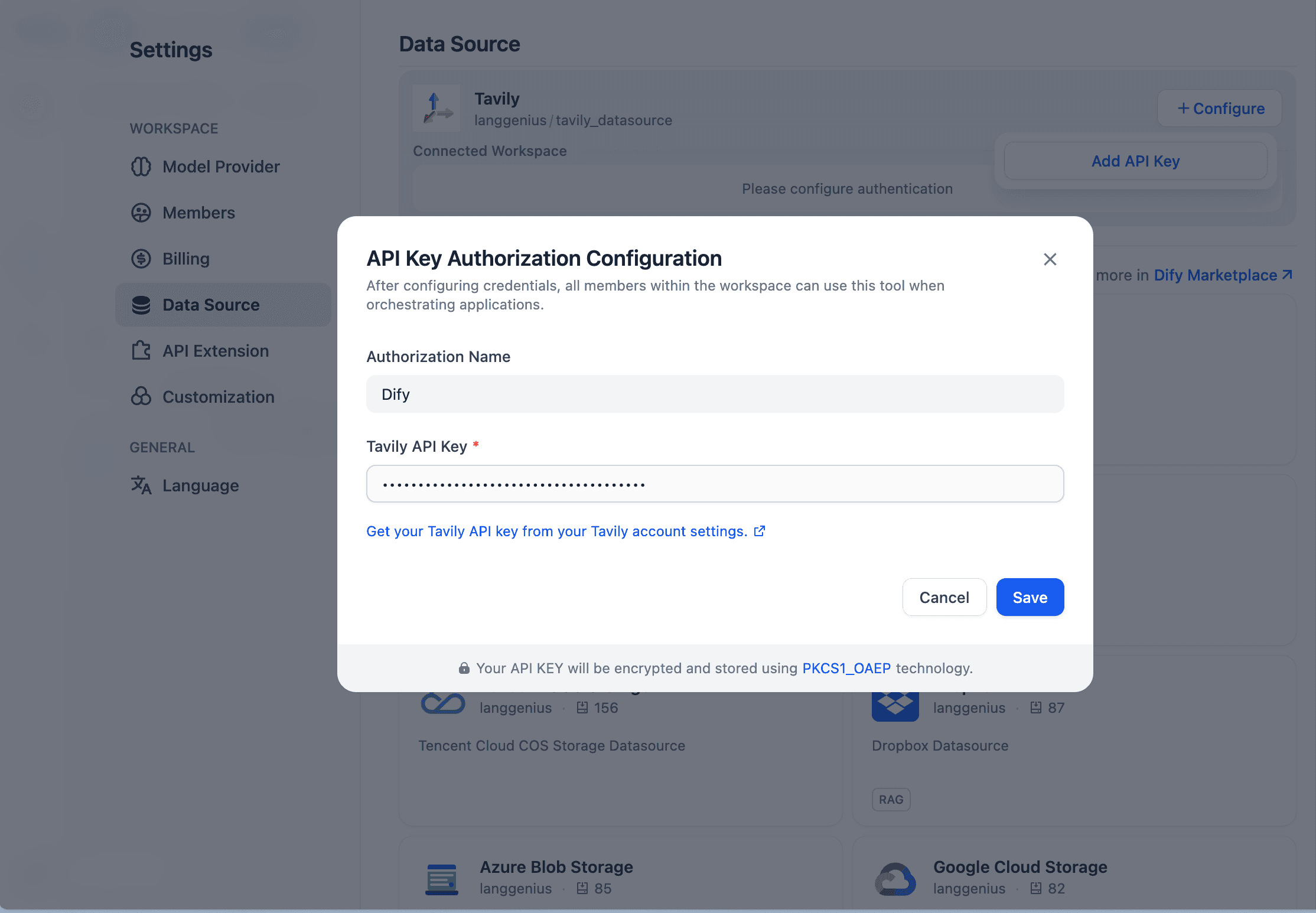The width and height of the screenshot is (1316, 913).
Task: Click the Tavily plugin logo icon
Action: [437, 108]
